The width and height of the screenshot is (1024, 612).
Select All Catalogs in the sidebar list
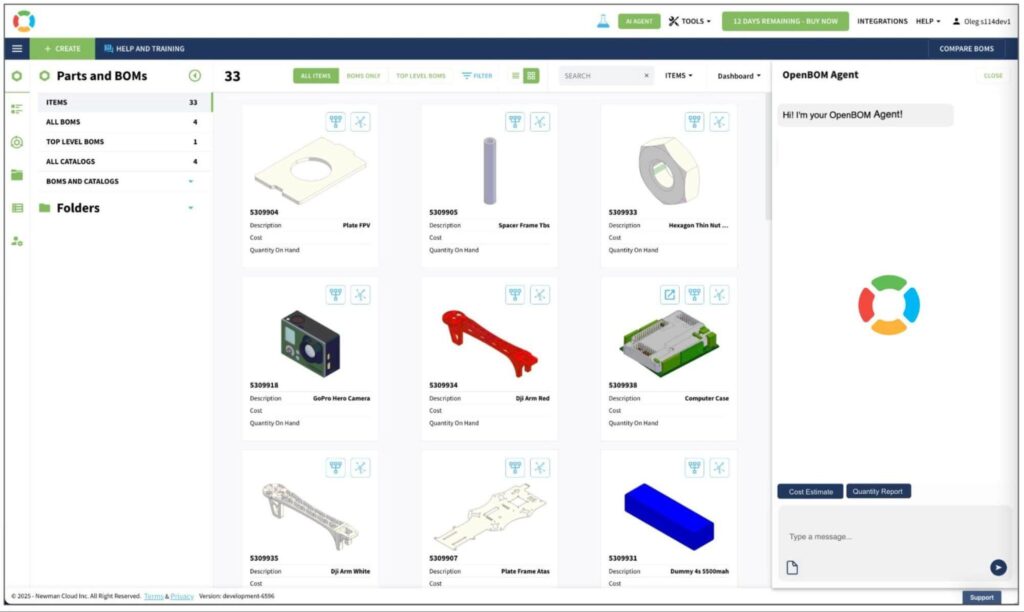(124, 161)
